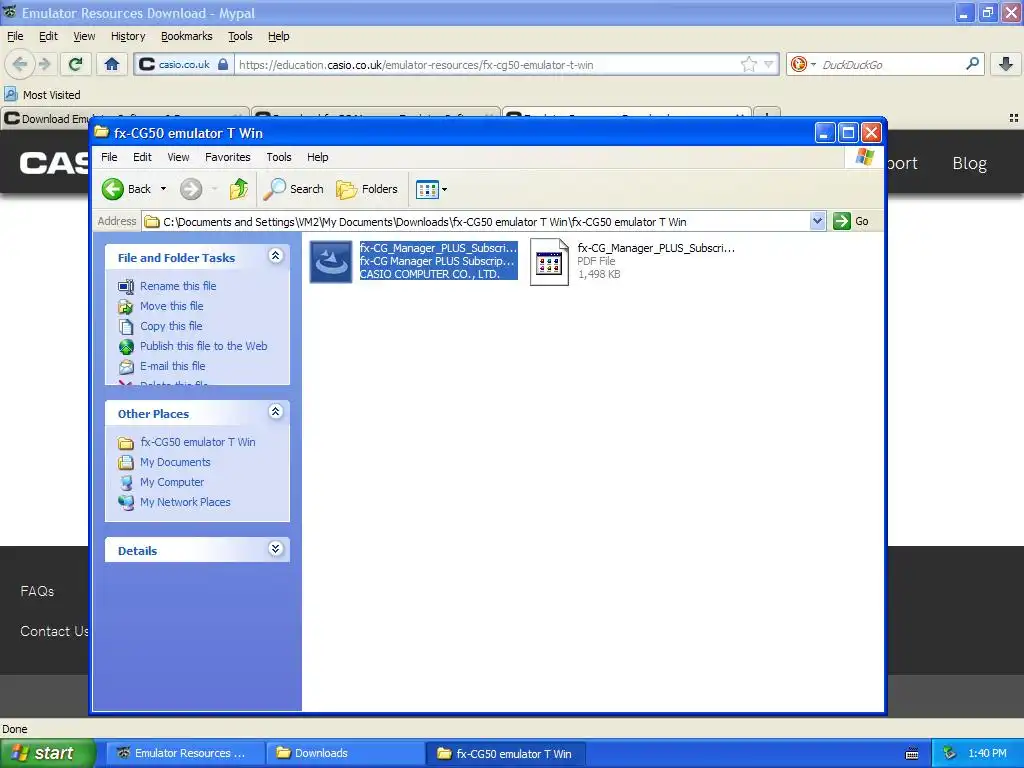The width and height of the screenshot is (1024, 768).
Task: Click the browser Back arrow in Mypal
Action: click(x=20, y=64)
